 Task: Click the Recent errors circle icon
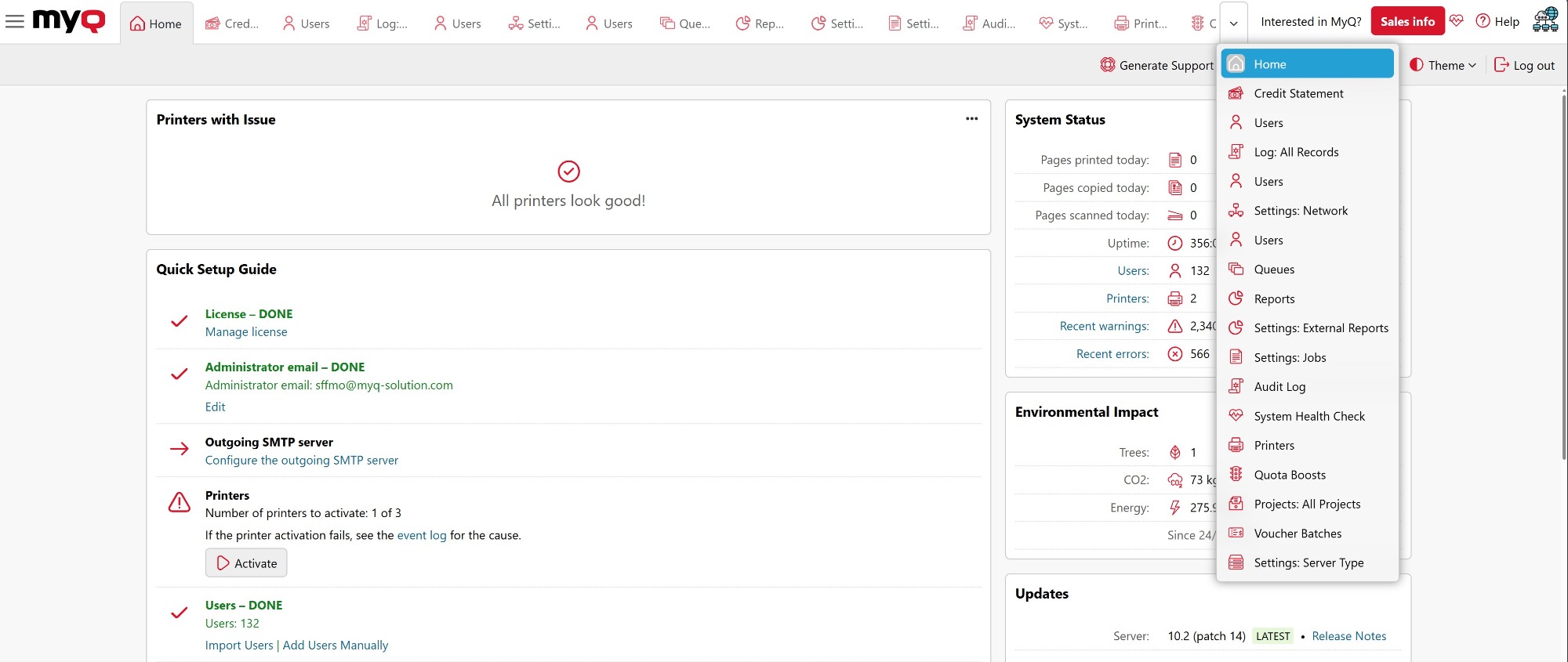(1174, 354)
